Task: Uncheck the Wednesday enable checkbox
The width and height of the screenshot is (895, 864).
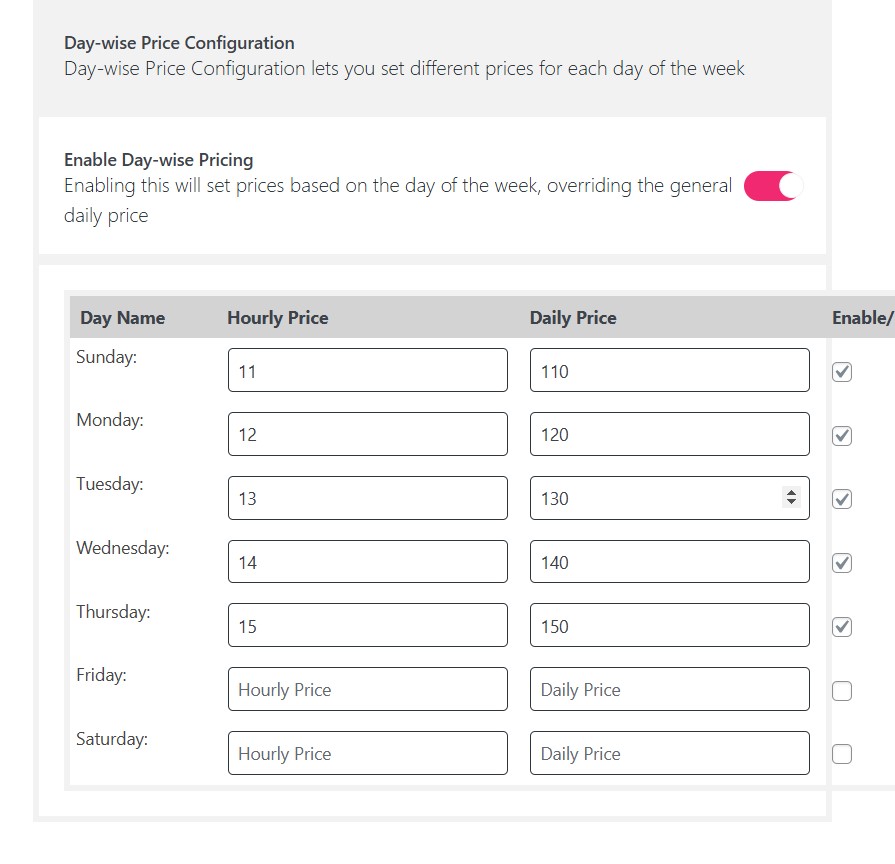Action: pos(842,563)
